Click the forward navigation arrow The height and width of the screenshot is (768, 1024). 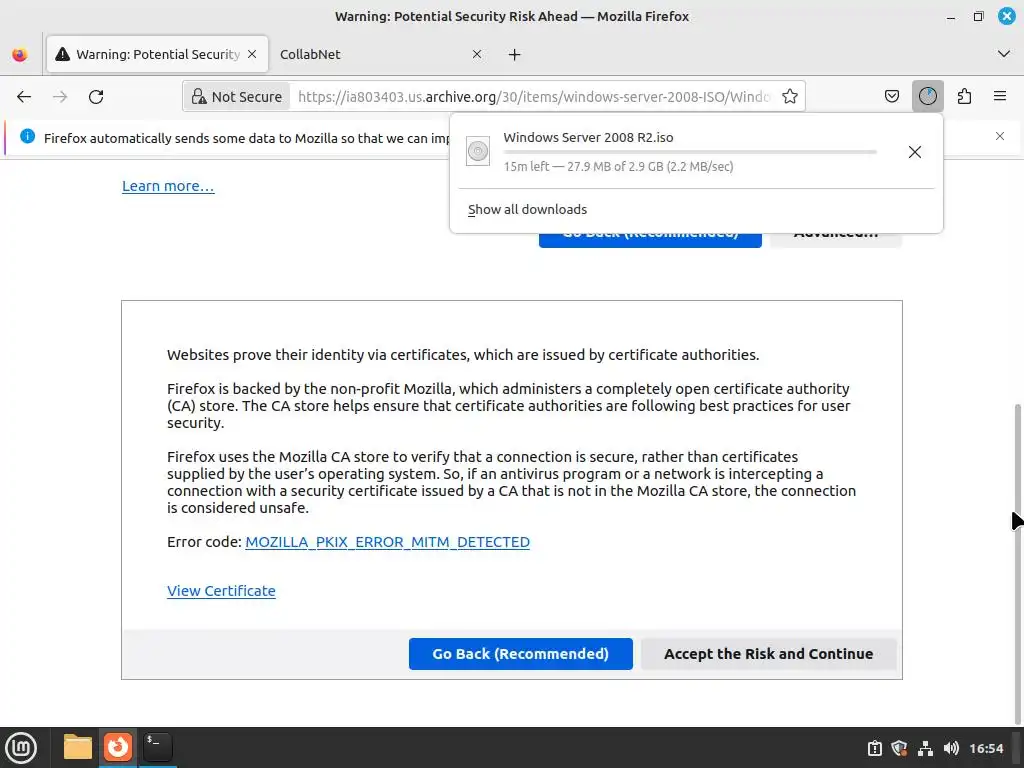tap(60, 97)
